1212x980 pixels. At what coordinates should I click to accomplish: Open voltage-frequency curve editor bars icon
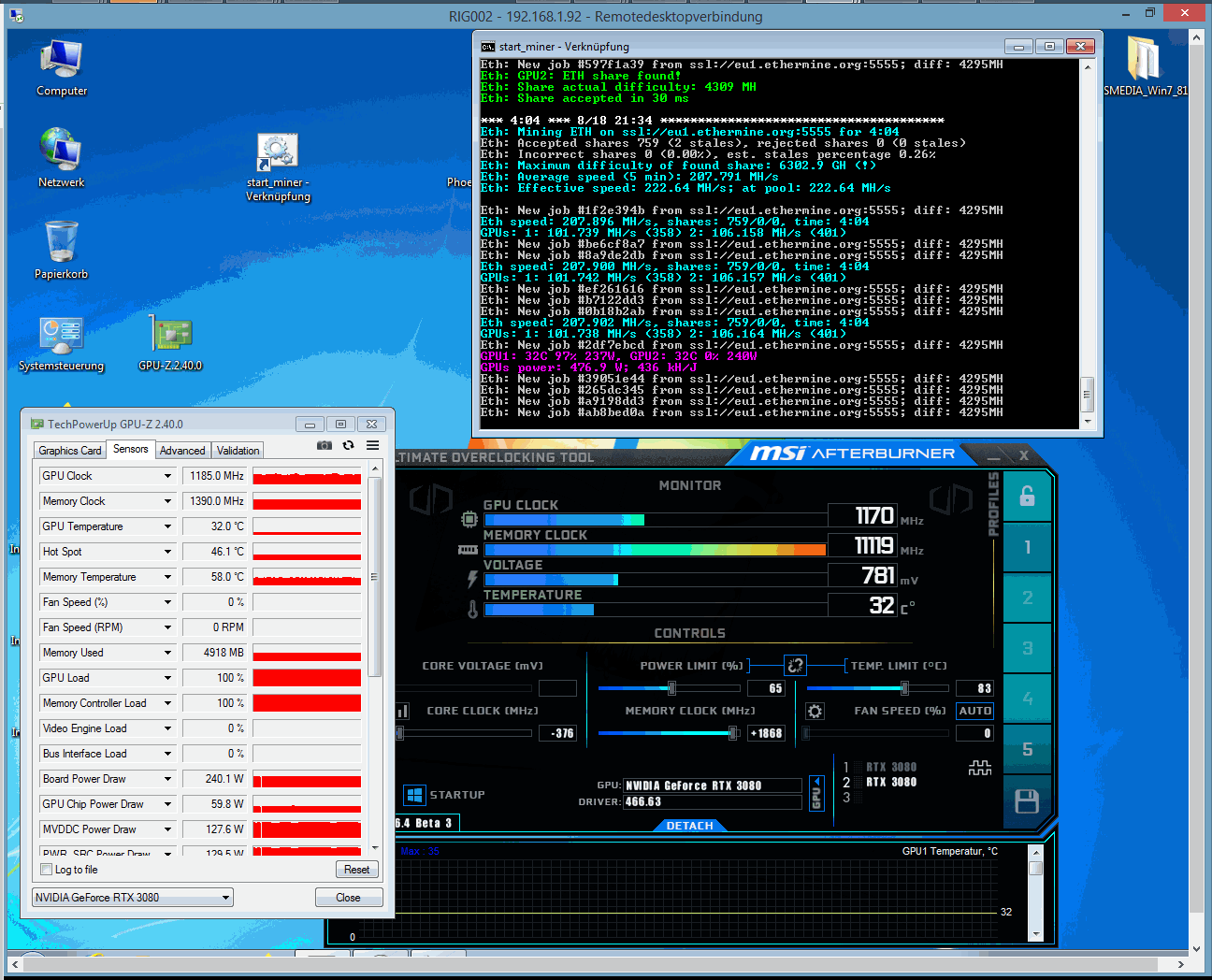[403, 712]
